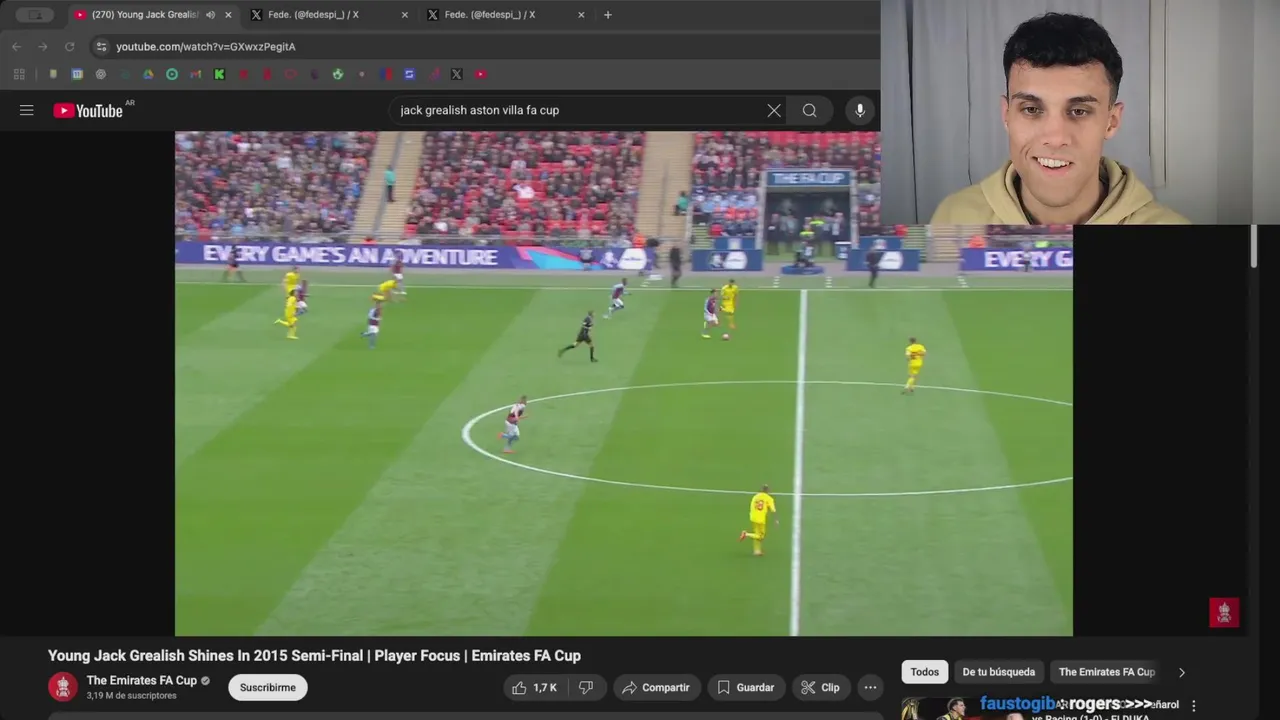Image resolution: width=1280 pixels, height=720 pixels.
Task: Select the Todos filter chip
Action: (x=925, y=672)
